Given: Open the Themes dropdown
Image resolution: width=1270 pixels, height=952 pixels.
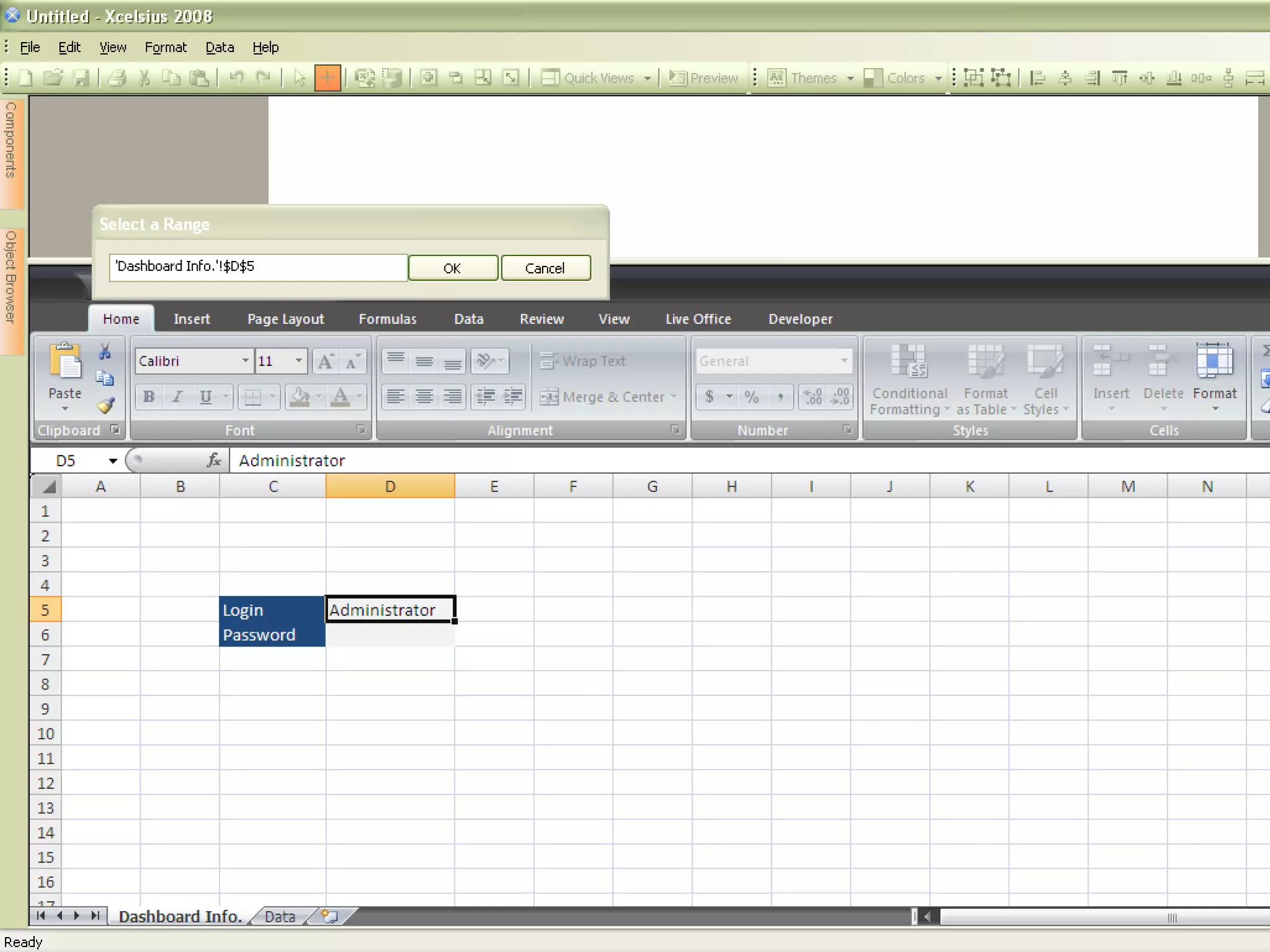Looking at the screenshot, I should 850,78.
